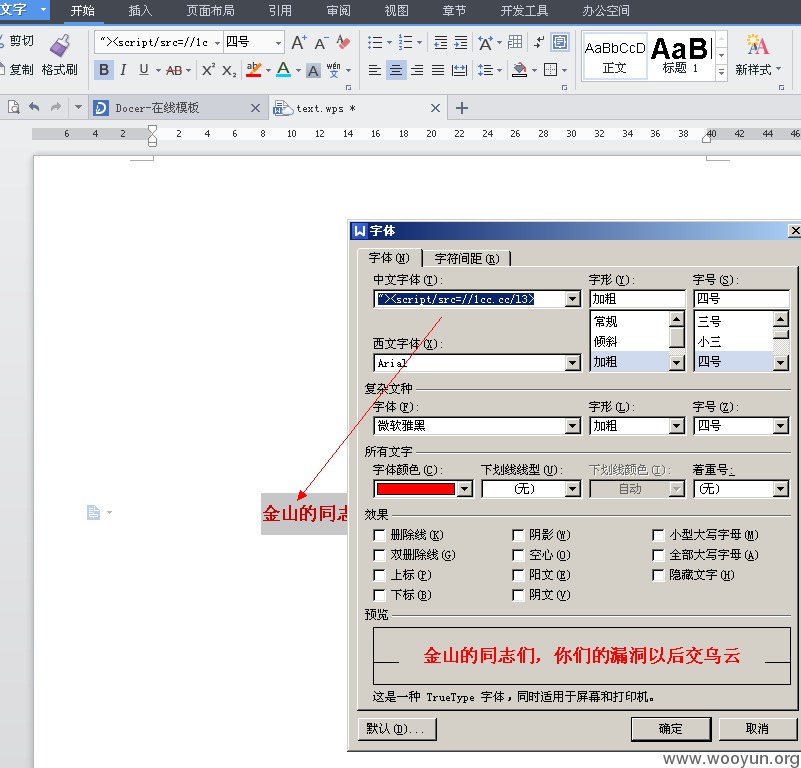
Task: Open complex script 微软雅黑 font dropdown
Action: coord(573,426)
